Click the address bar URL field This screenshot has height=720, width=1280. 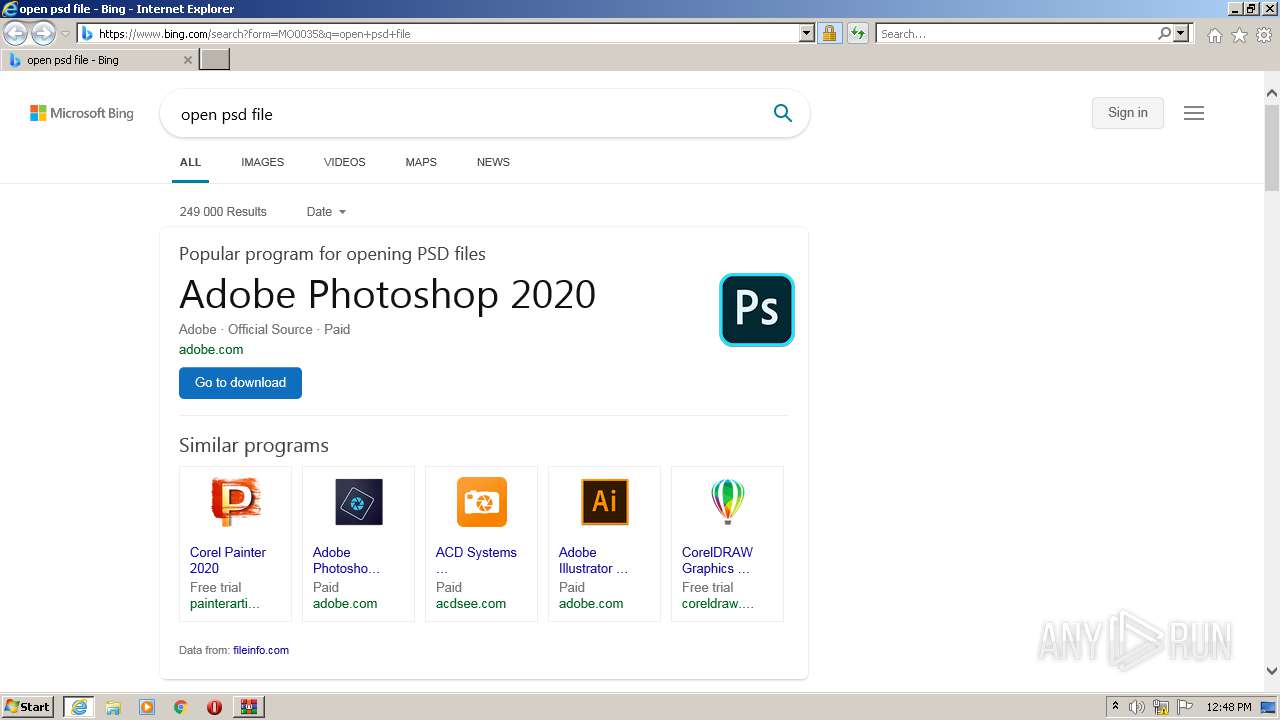pos(438,33)
